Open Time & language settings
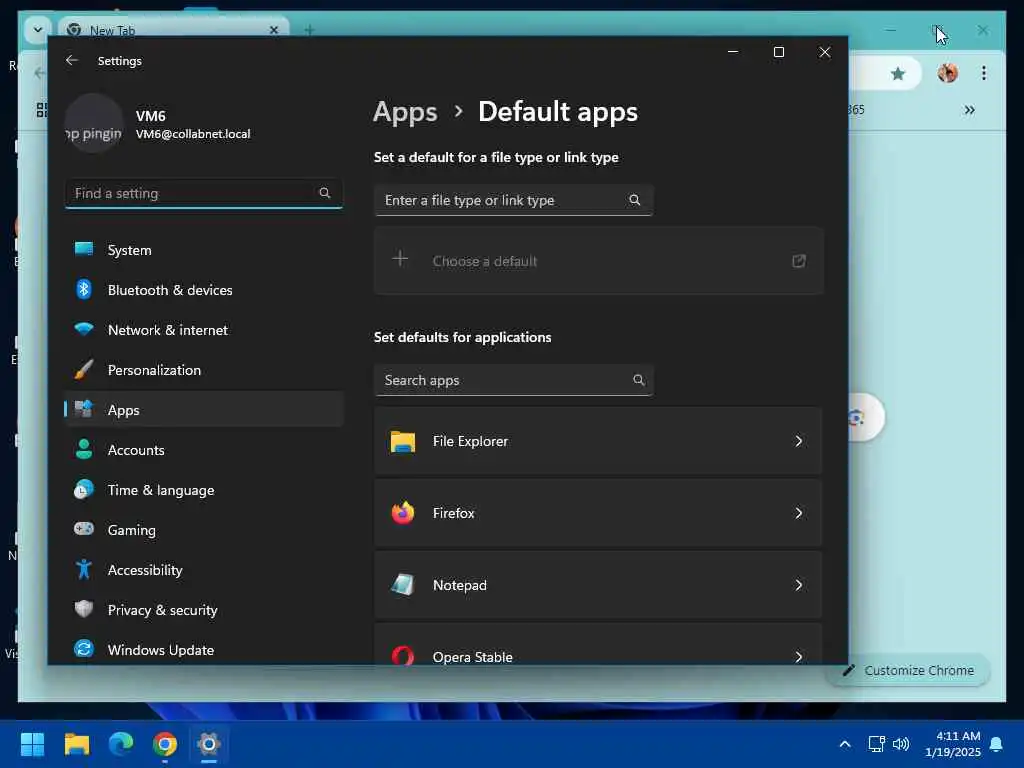This screenshot has height=768, width=1024. coord(204,490)
